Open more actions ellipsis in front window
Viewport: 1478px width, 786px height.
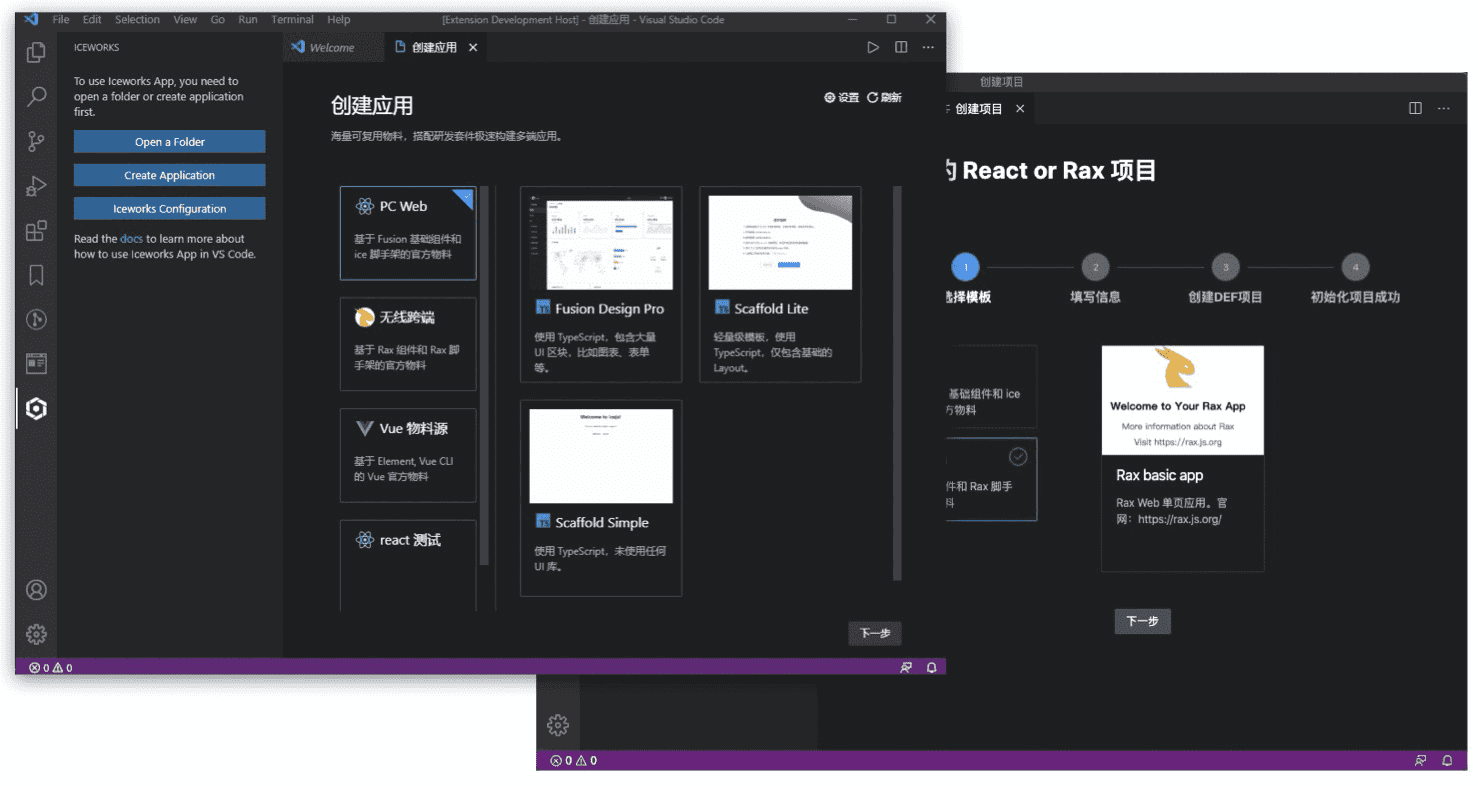click(x=928, y=47)
